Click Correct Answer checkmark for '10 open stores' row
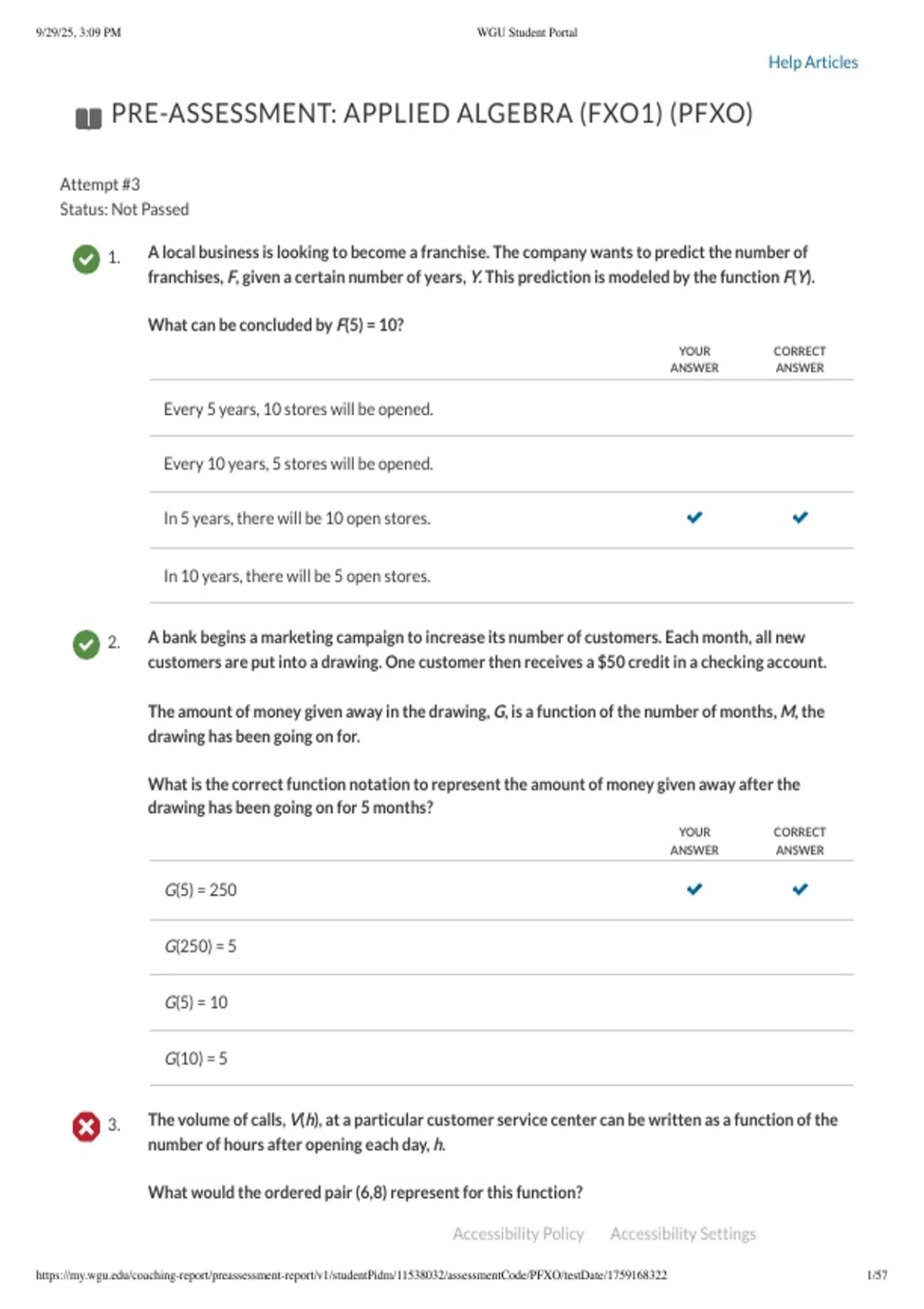Viewport: 924px width, 1309px height. 800,517
